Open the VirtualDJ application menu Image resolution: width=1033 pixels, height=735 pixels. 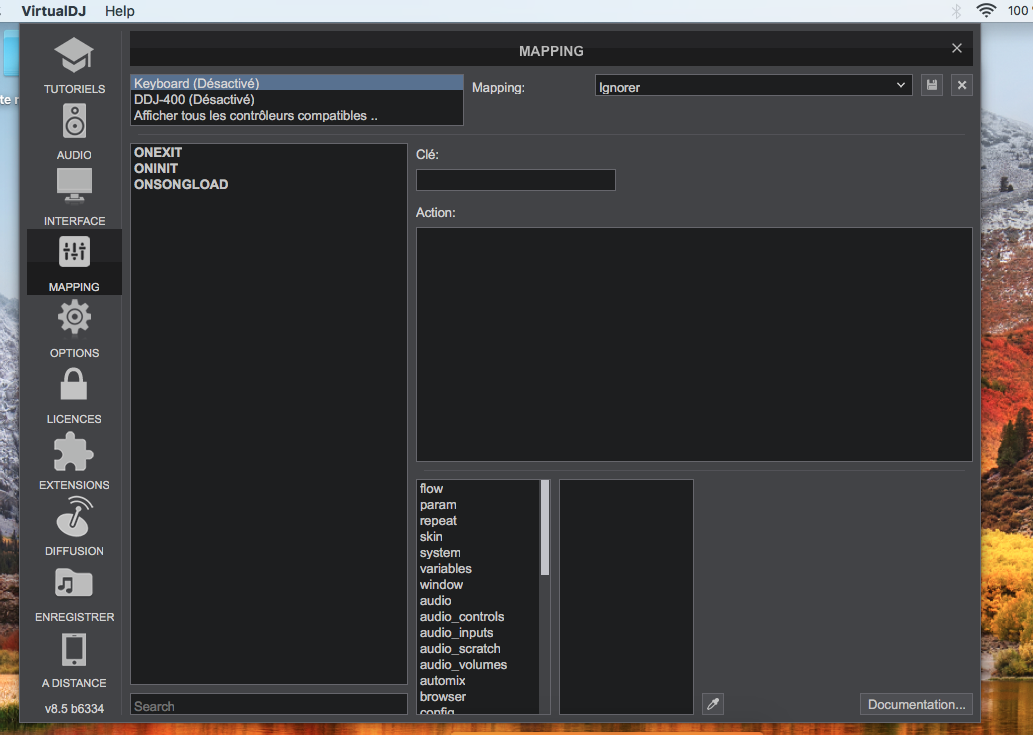click(53, 11)
